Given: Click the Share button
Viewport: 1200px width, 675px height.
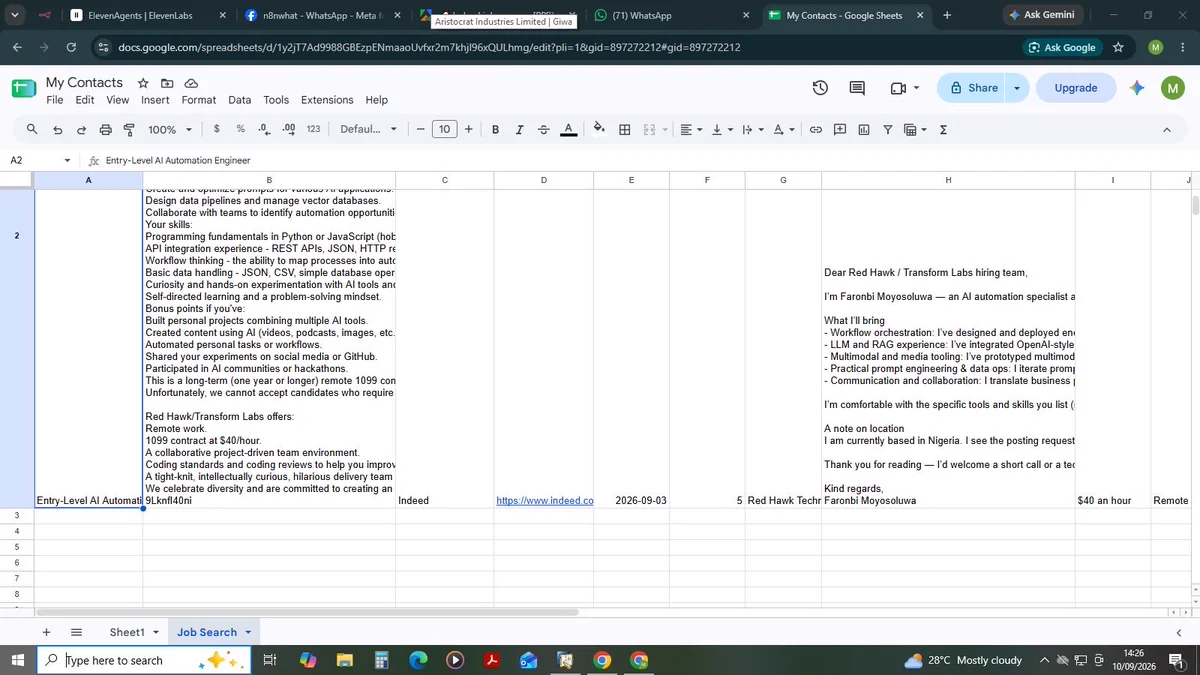Looking at the screenshot, I should point(973,88).
